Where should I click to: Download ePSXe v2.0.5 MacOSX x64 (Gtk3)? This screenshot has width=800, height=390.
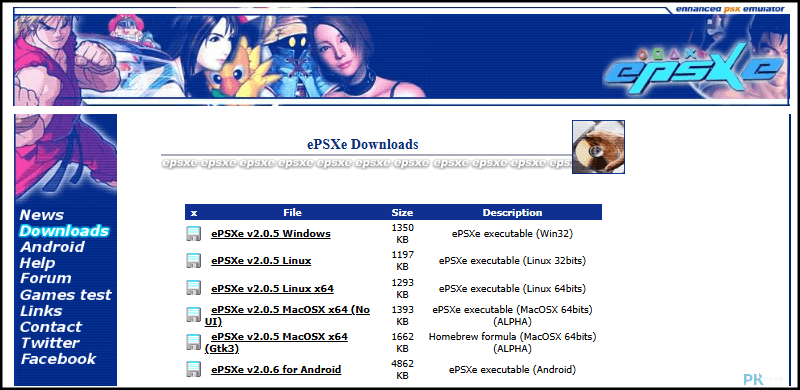coord(277,343)
